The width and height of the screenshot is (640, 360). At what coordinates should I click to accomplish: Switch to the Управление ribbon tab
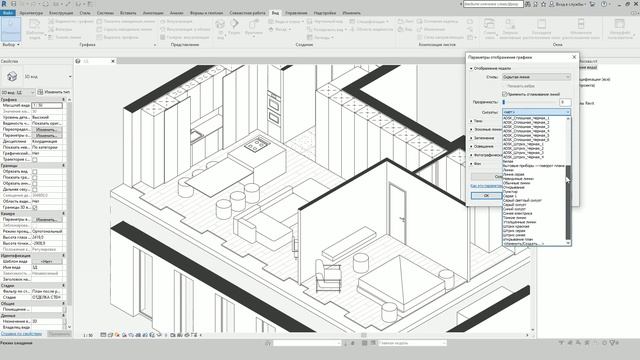click(296, 13)
